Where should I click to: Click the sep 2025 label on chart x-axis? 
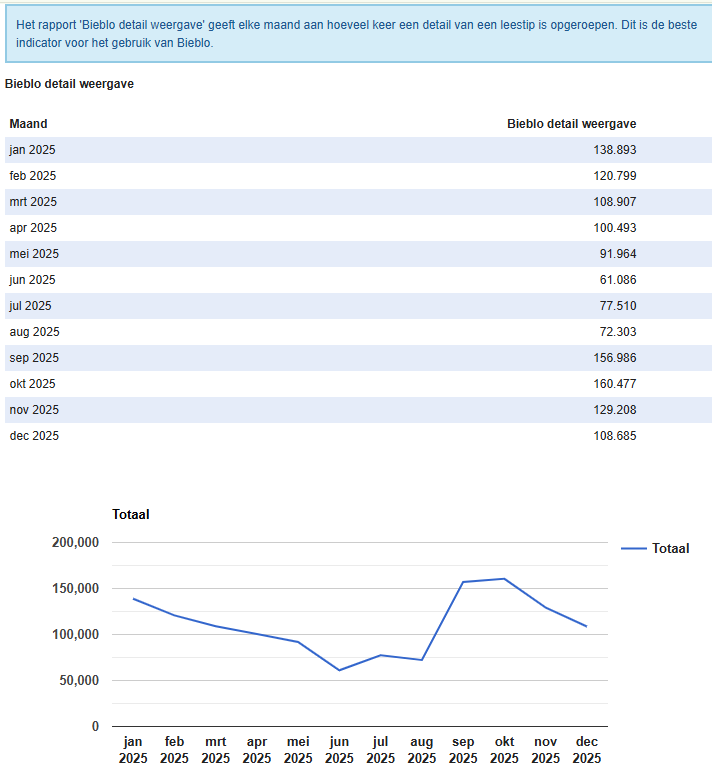(x=463, y=750)
